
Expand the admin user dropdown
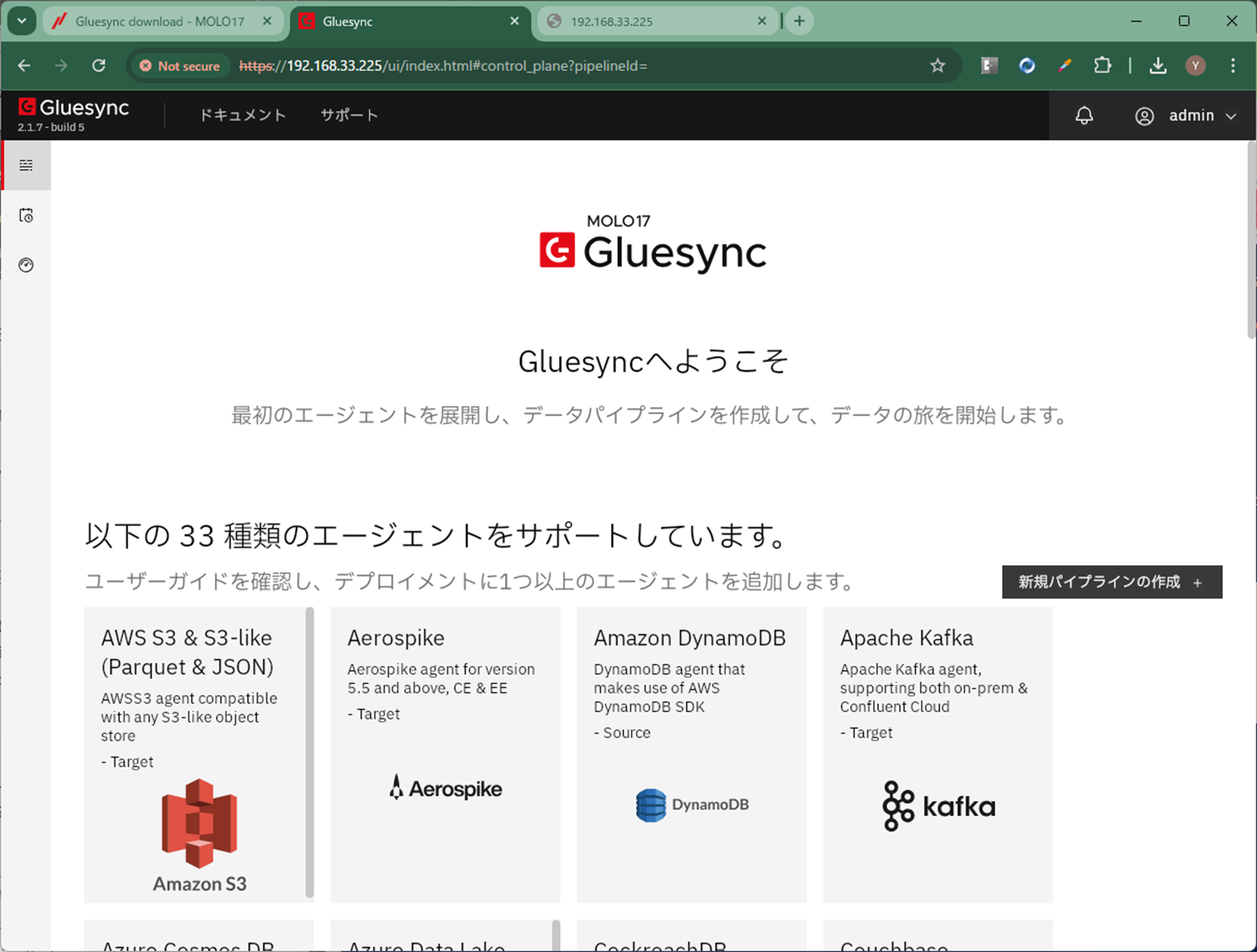1186,116
